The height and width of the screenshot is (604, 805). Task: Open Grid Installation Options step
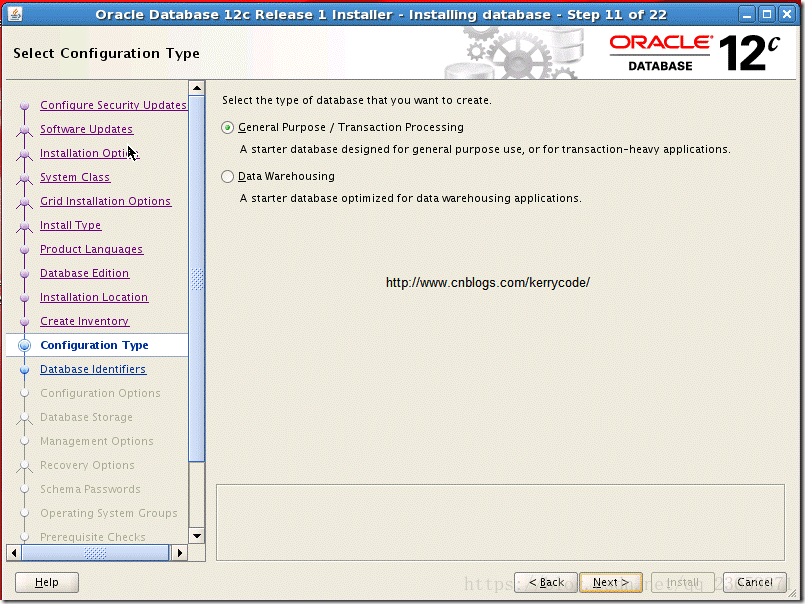pyautogui.click(x=105, y=201)
